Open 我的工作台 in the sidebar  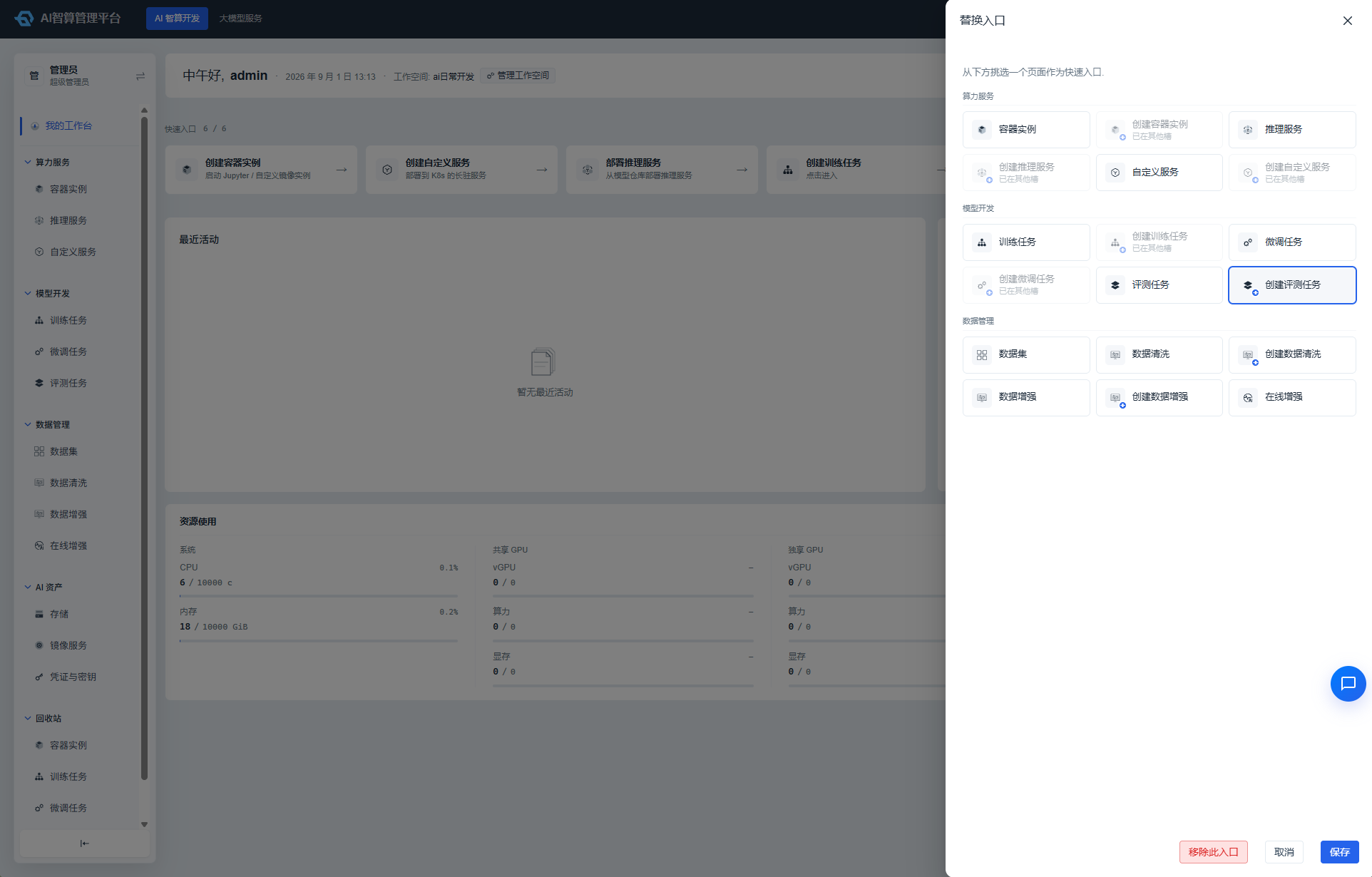point(68,126)
